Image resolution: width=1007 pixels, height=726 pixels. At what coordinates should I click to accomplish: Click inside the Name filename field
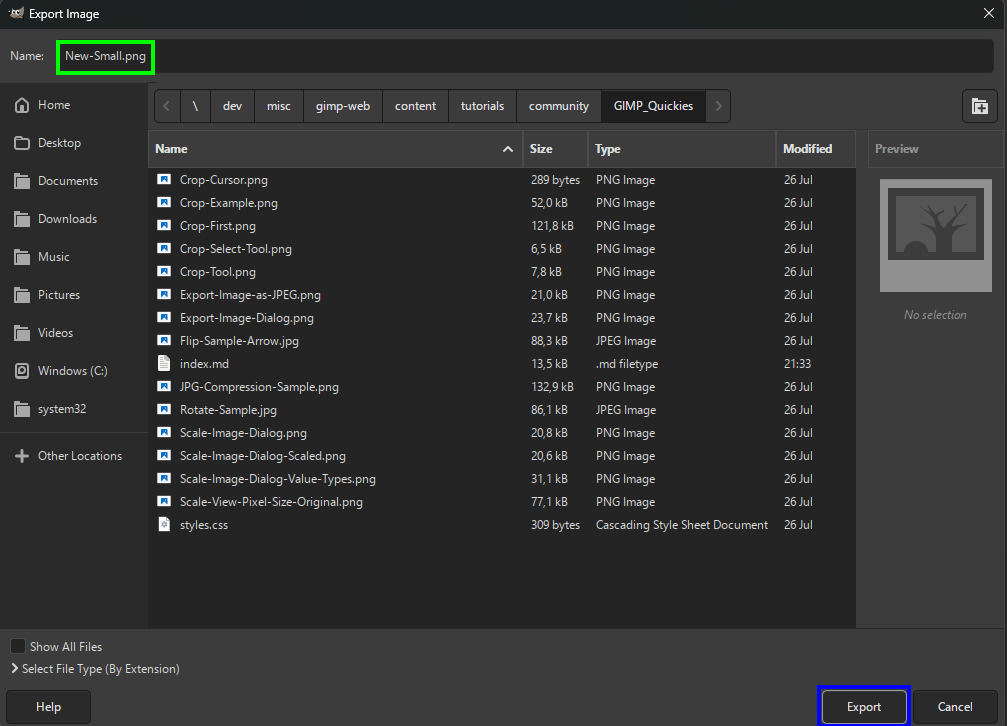coord(105,56)
